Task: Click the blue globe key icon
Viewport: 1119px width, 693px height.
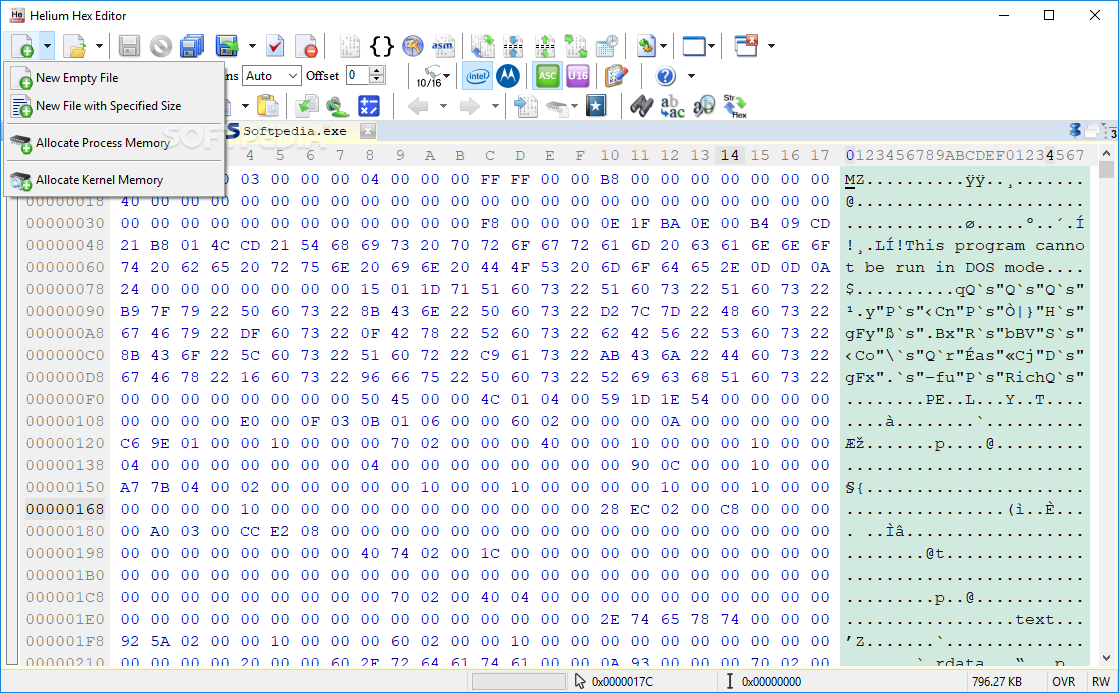Action: [x=412, y=46]
